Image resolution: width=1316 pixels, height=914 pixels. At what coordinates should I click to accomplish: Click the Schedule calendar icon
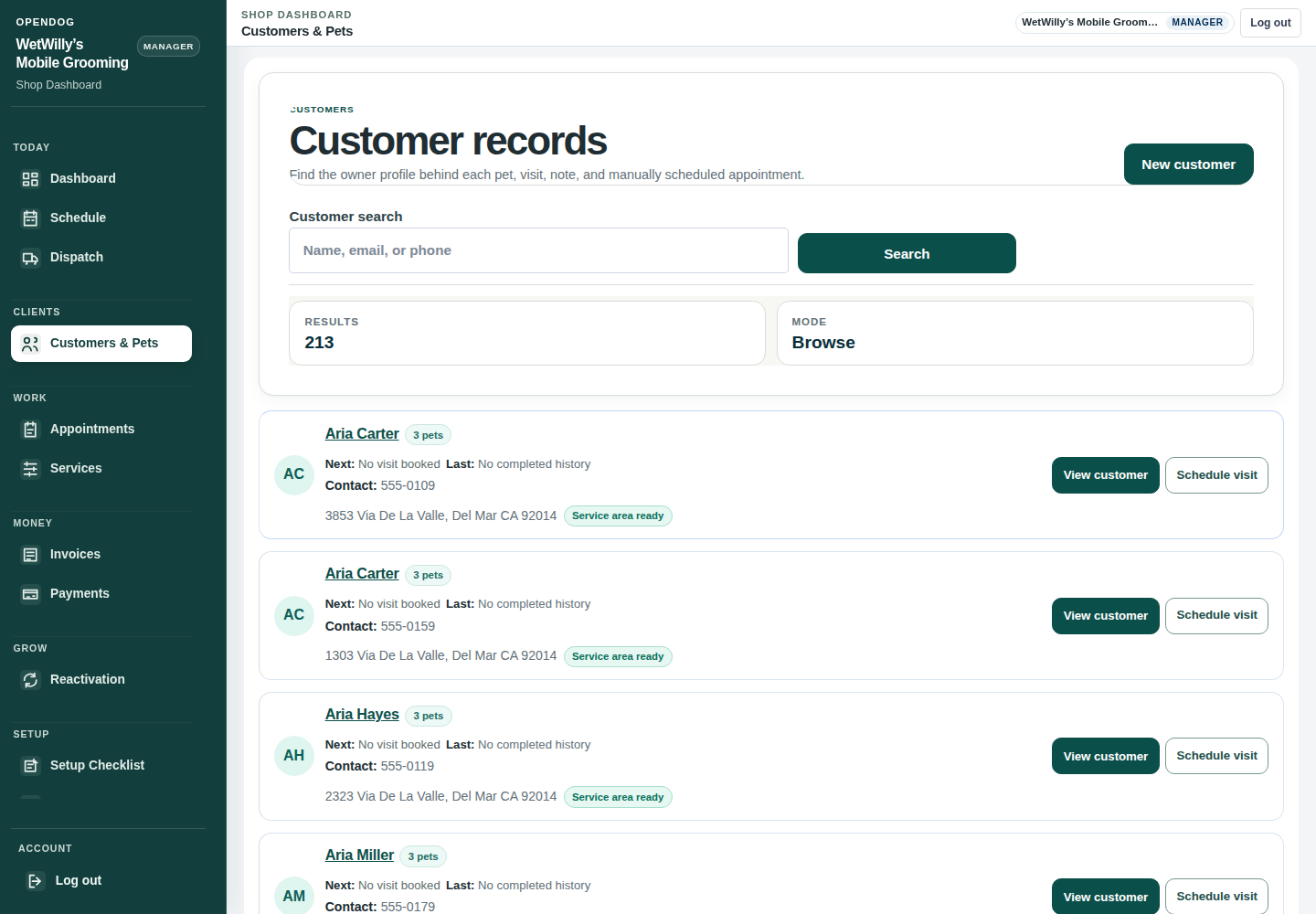30,218
